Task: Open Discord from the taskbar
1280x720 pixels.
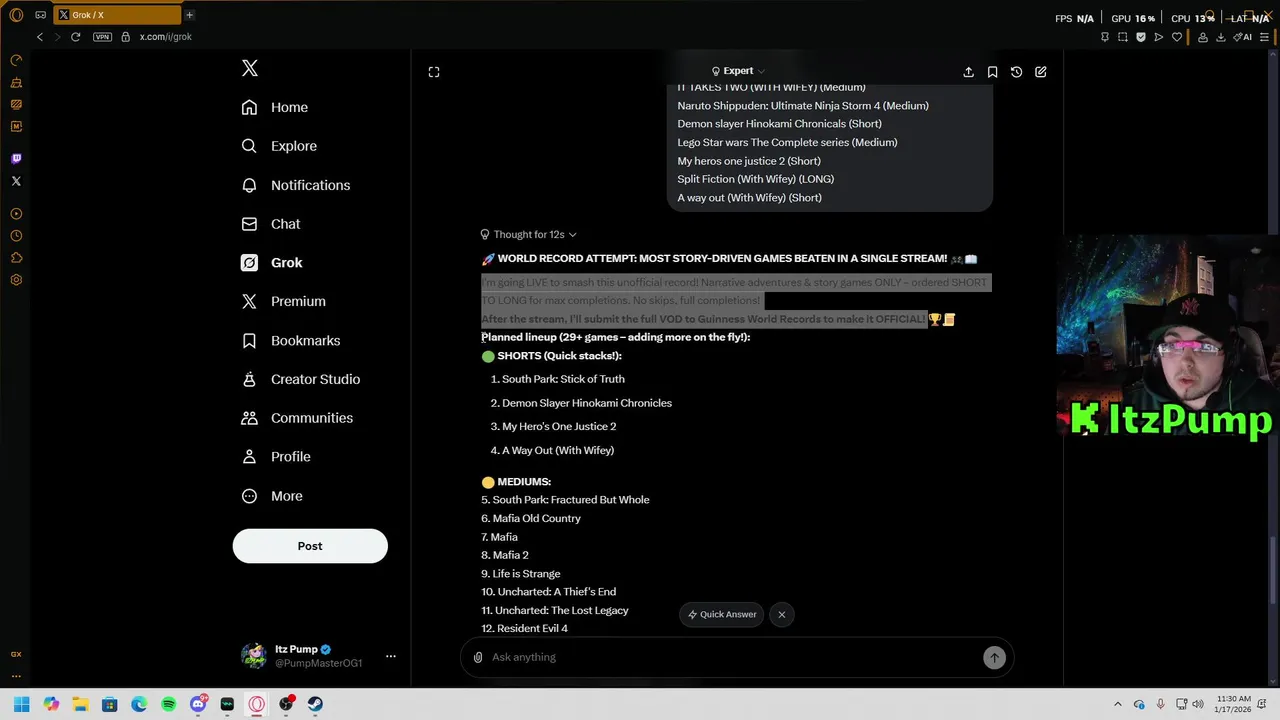Action: 198,704
